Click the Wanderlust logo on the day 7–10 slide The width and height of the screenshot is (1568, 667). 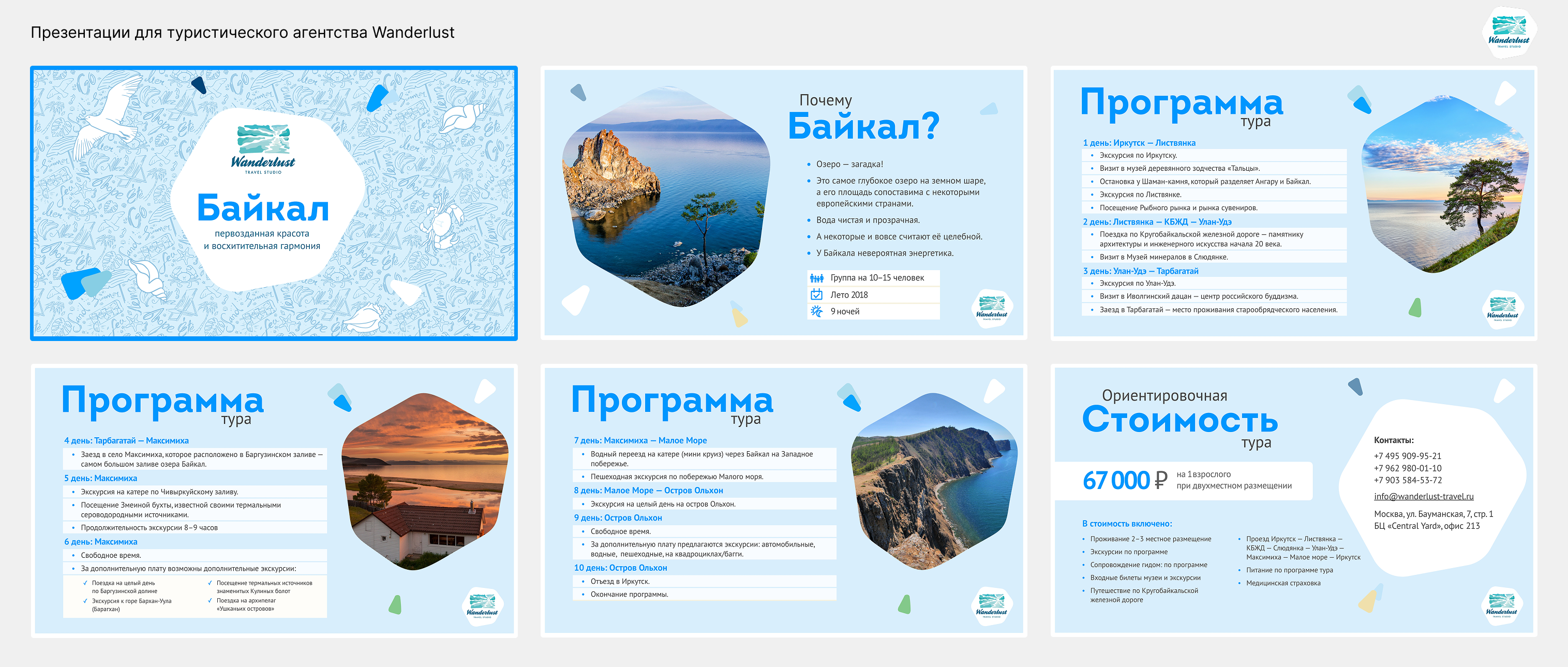click(x=992, y=606)
